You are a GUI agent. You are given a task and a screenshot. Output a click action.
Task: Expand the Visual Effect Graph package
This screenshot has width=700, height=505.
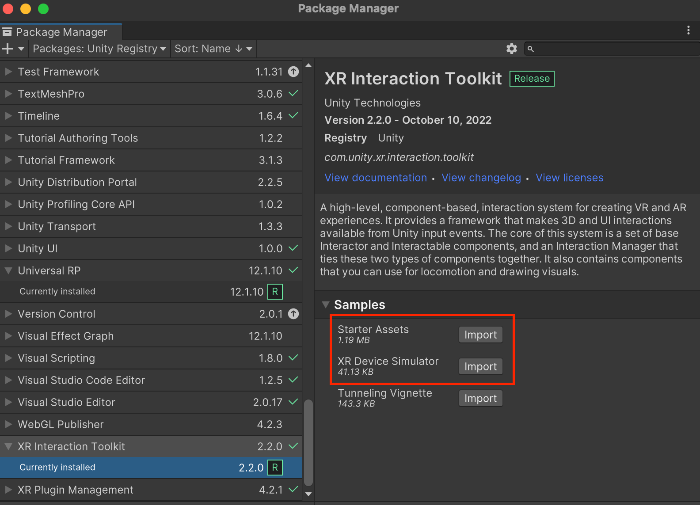(8, 336)
